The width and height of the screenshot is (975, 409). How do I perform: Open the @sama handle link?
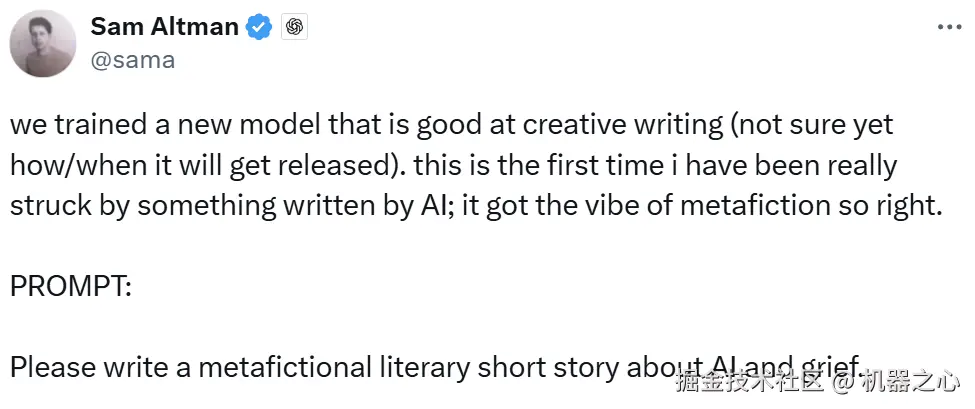click(x=133, y=59)
